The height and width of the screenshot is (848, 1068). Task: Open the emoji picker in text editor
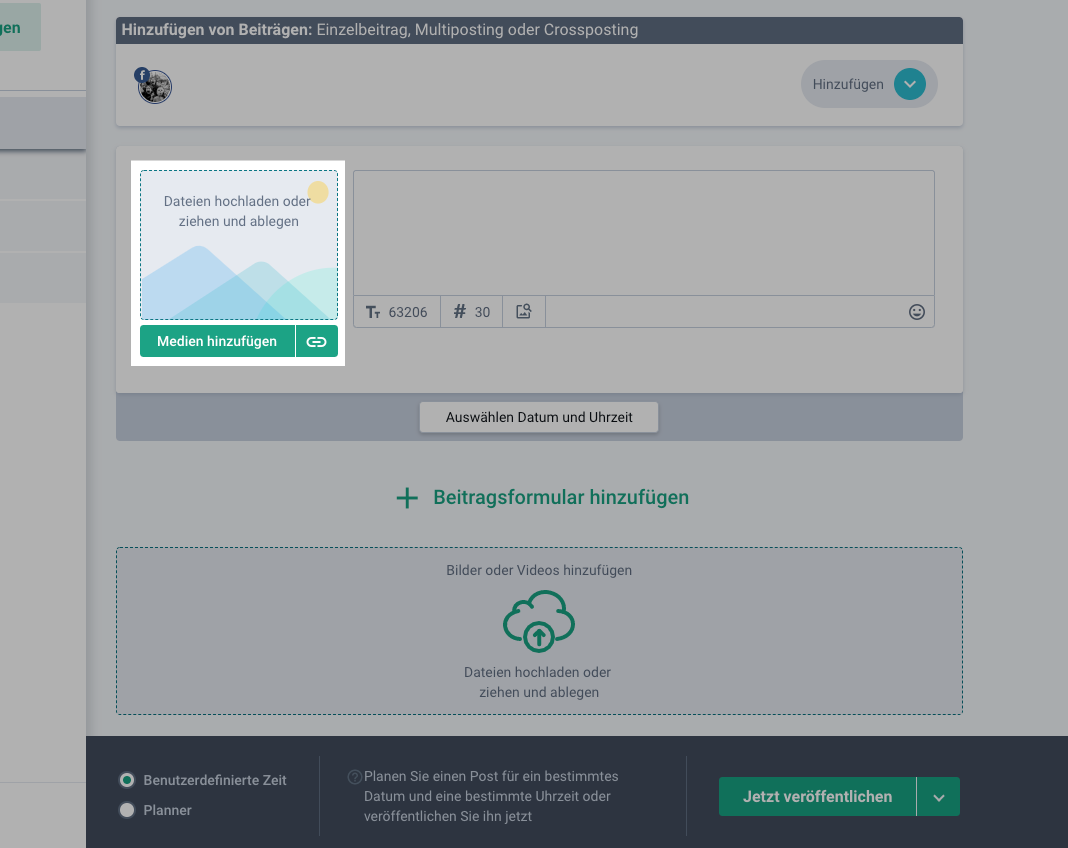click(916, 312)
